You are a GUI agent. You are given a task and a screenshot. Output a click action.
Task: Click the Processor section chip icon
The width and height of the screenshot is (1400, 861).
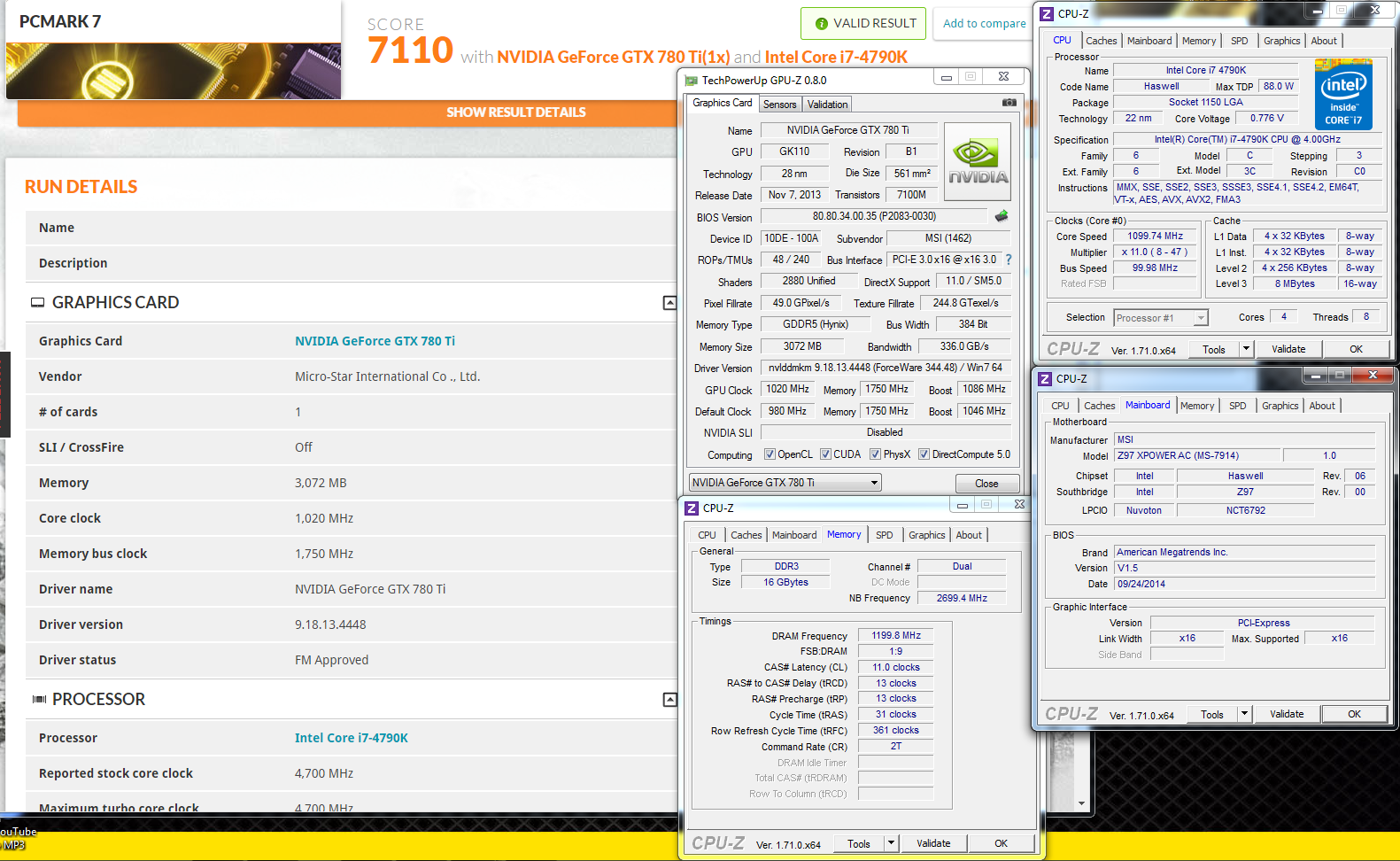pyautogui.click(x=39, y=700)
